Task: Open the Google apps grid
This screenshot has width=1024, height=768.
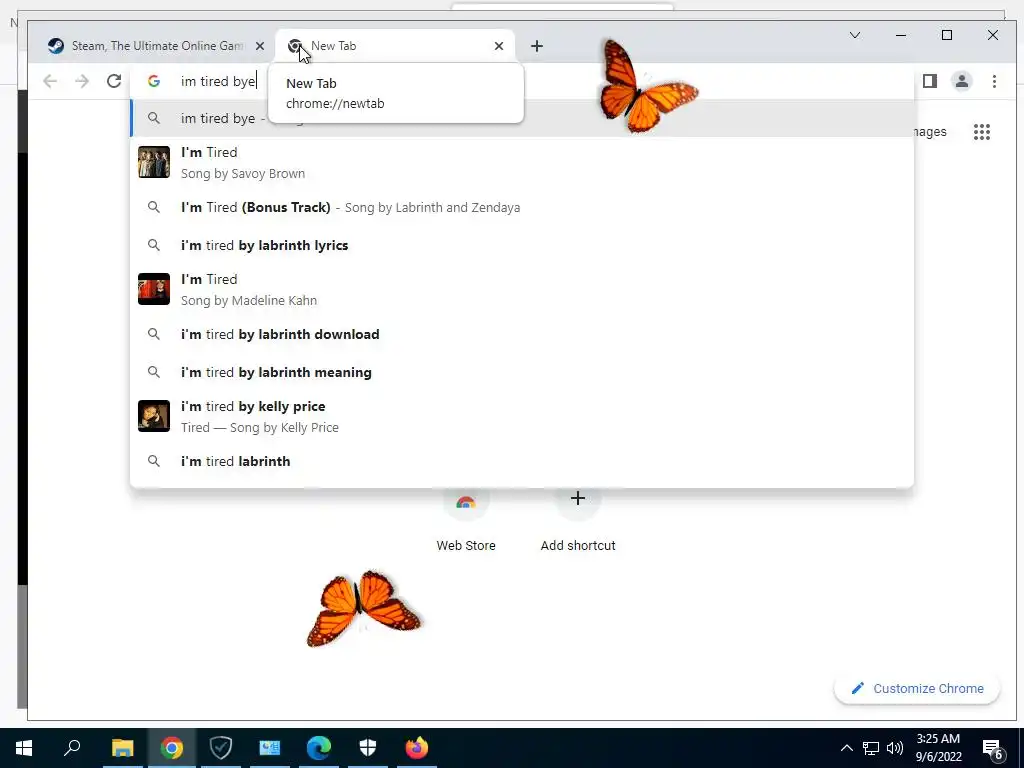Action: (x=982, y=132)
